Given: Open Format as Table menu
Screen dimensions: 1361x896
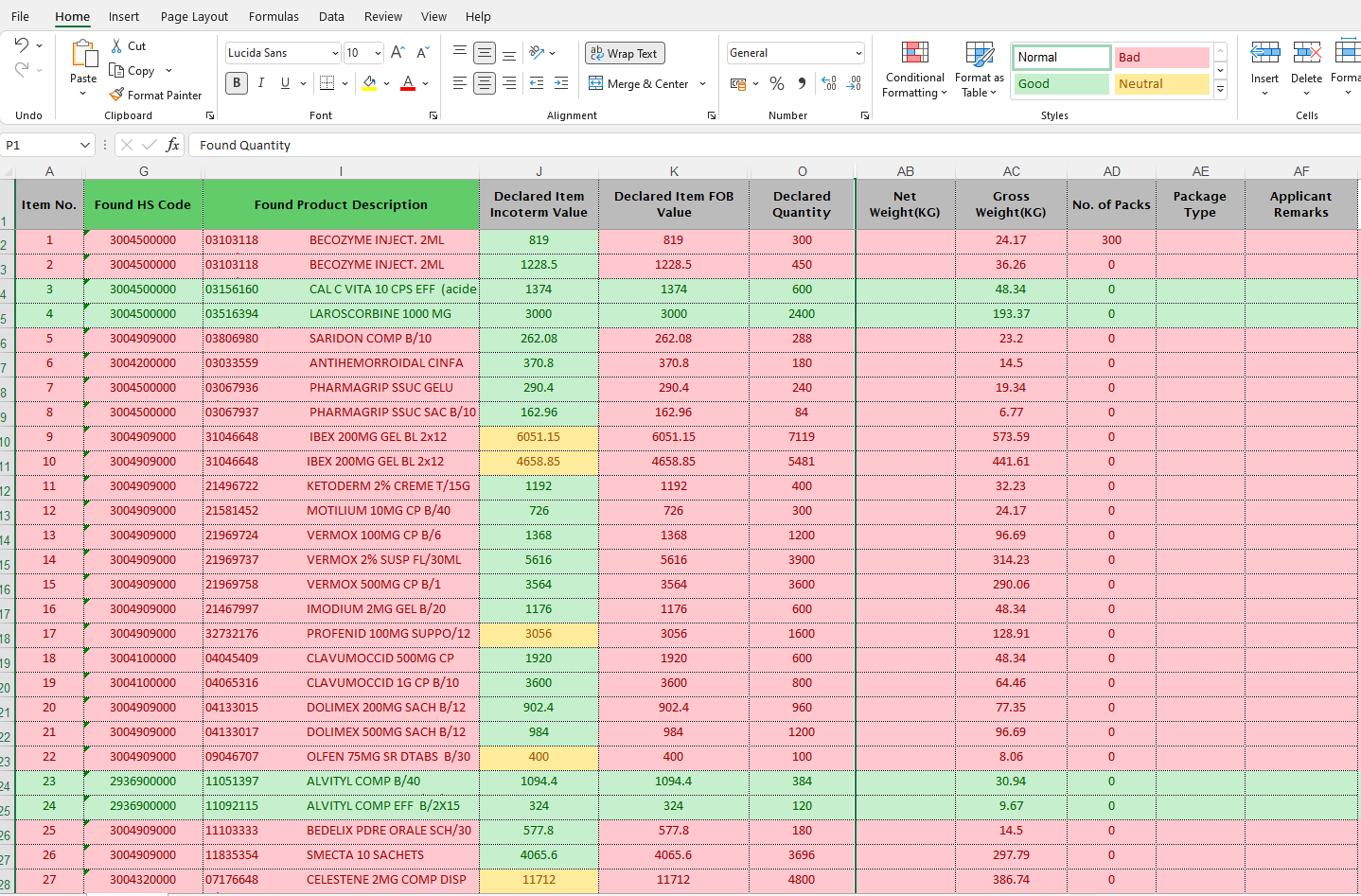Looking at the screenshot, I should coord(980,69).
